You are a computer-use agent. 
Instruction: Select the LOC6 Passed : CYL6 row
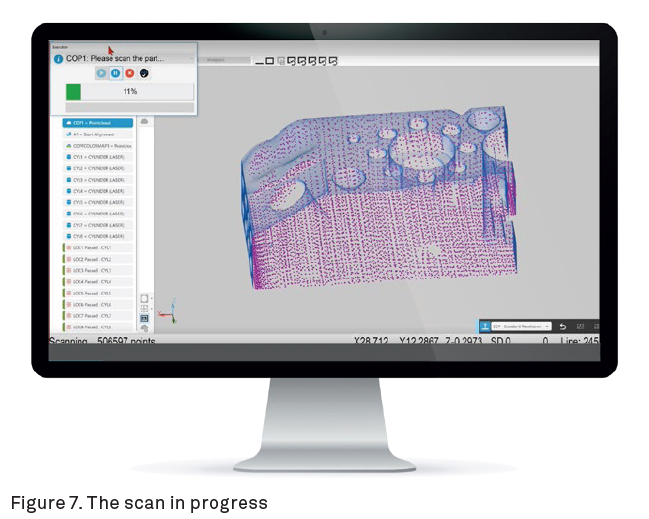(98, 304)
